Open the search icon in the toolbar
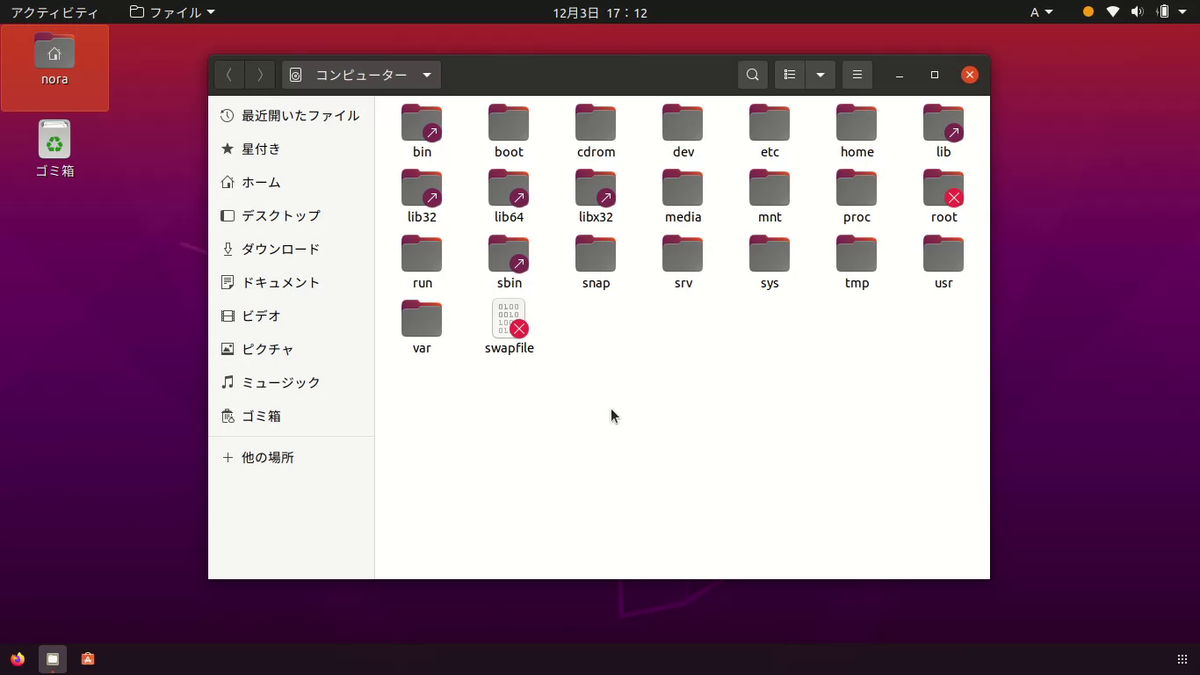The image size is (1200, 675). click(752, 74)
